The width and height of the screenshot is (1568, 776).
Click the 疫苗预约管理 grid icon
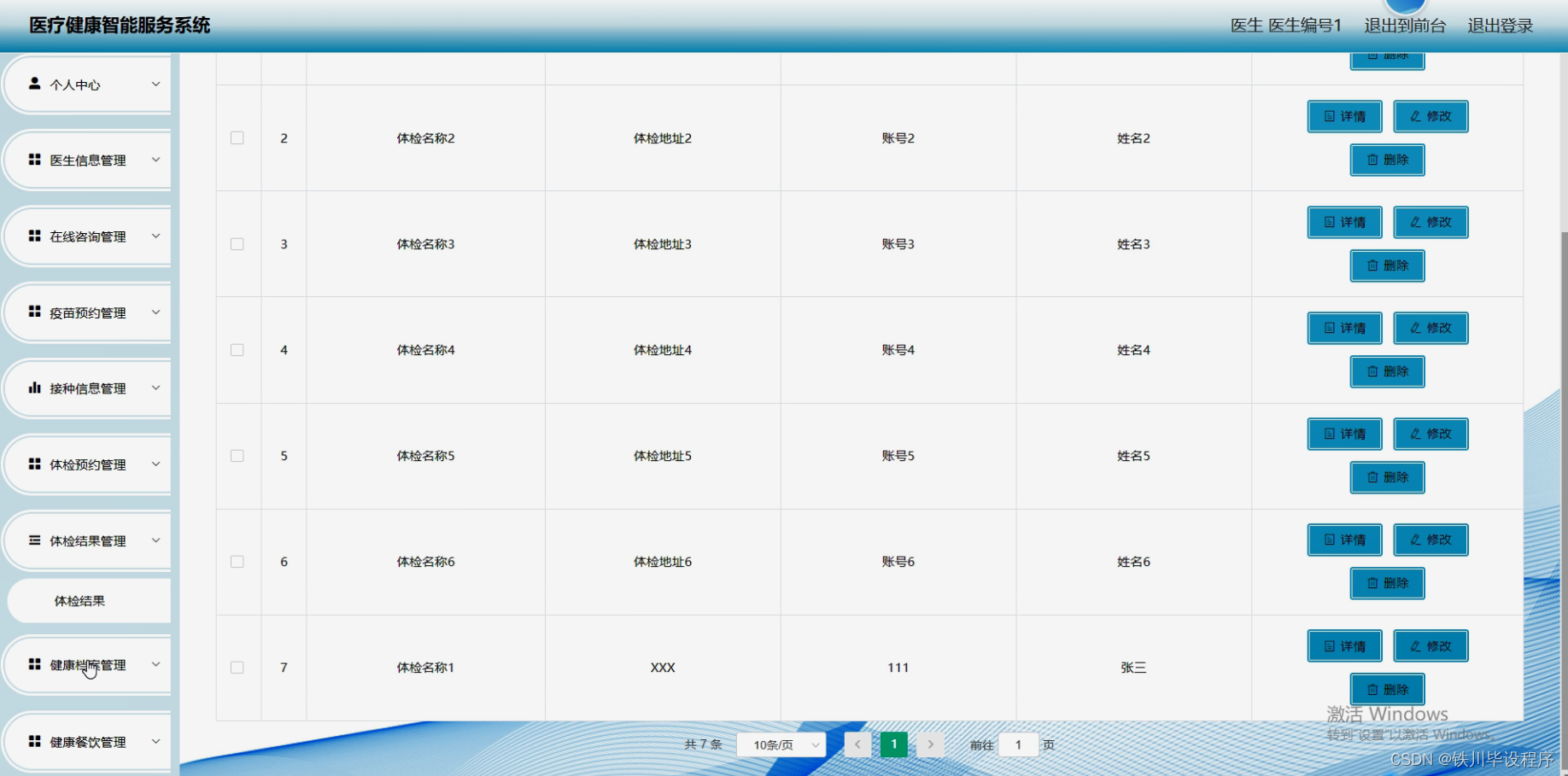[x=34, y=312]
